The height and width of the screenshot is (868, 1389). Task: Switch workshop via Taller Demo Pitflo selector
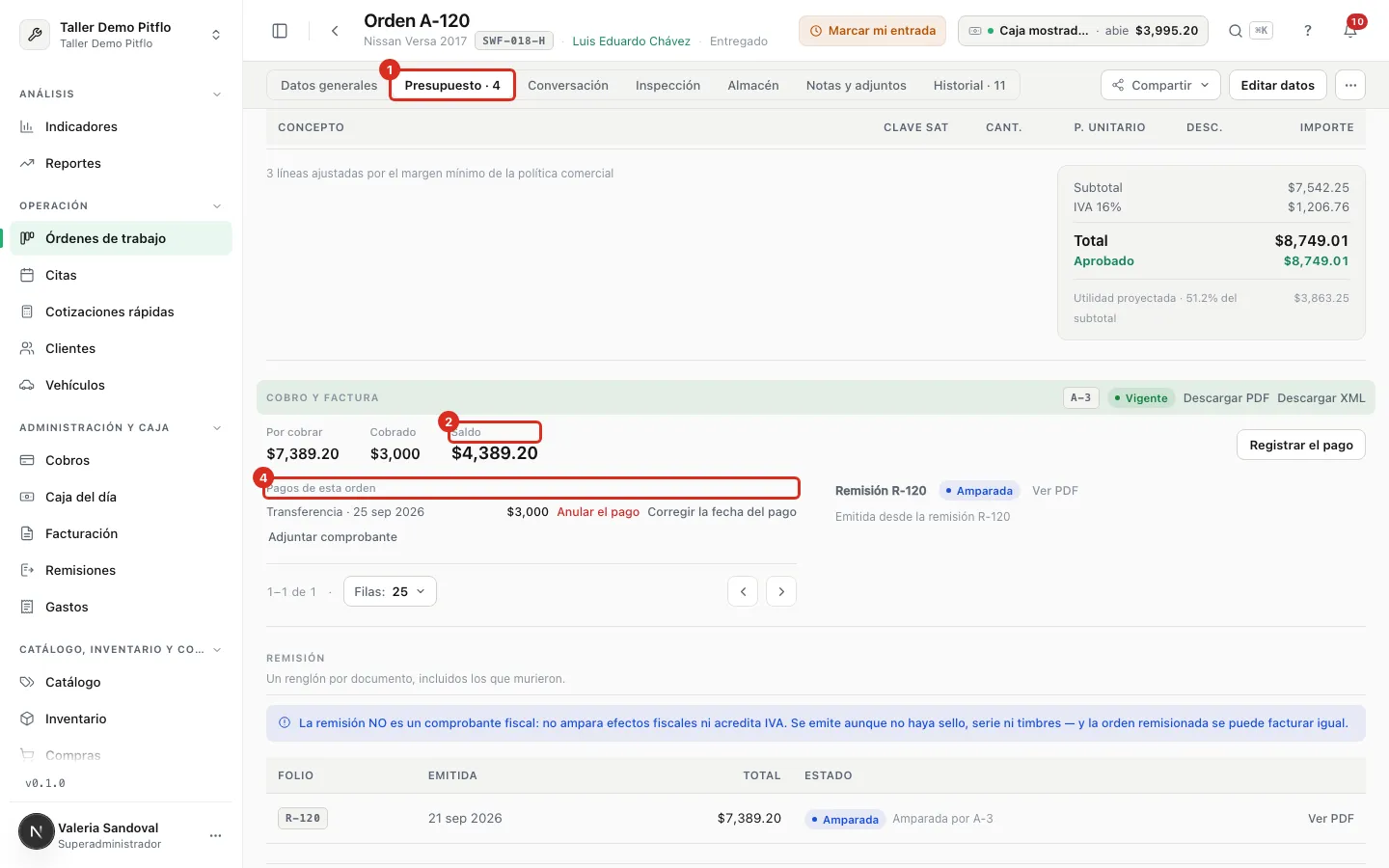coord(122,35)
